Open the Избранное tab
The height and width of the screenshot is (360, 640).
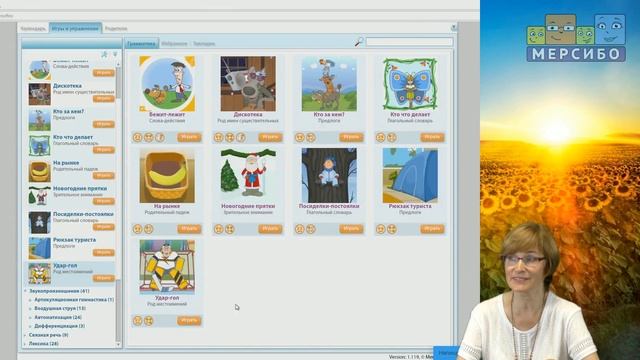tap(174, 44)
